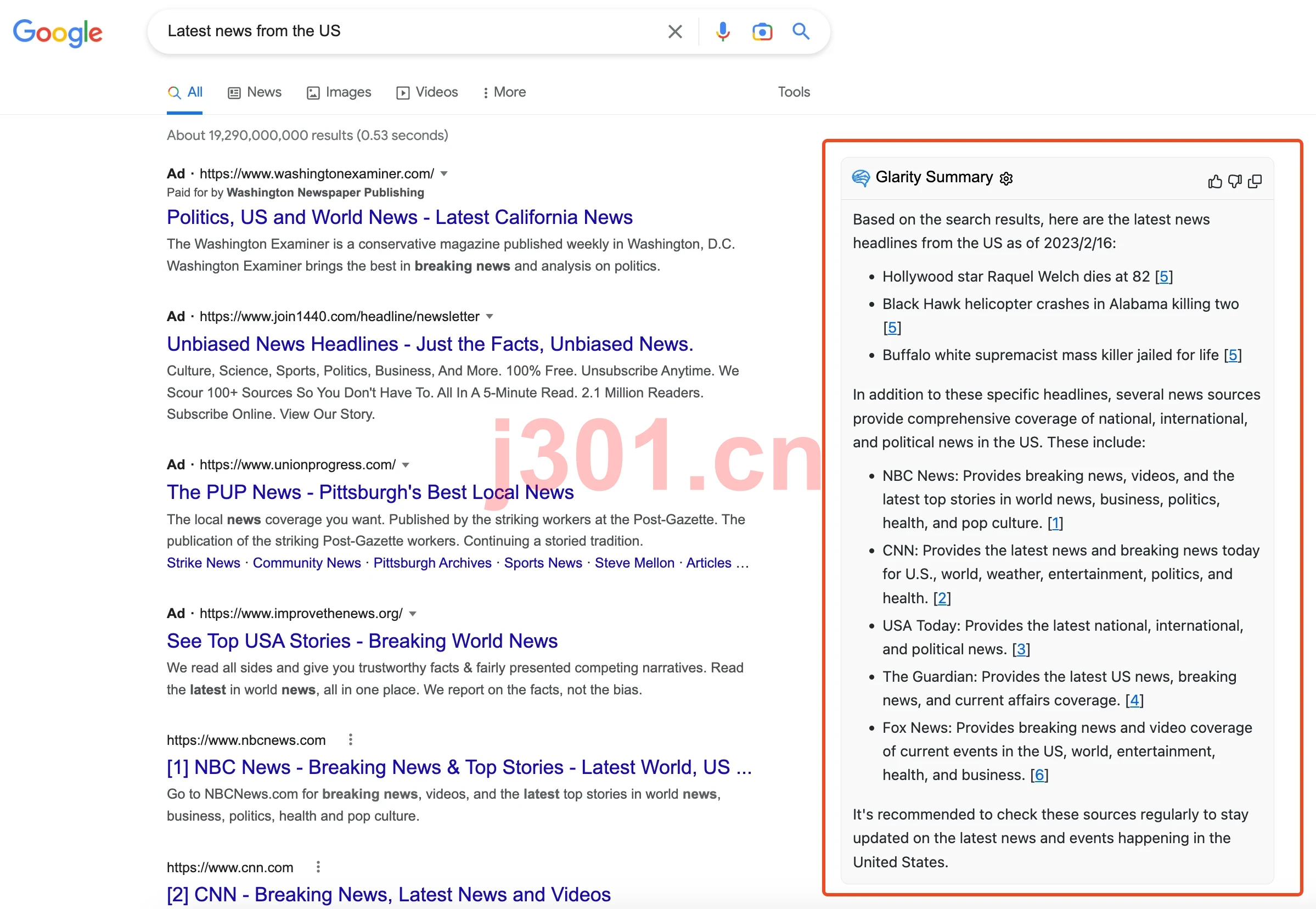
Task: Open the CNN Breaking News result
Action: click(x=389, y=894)
